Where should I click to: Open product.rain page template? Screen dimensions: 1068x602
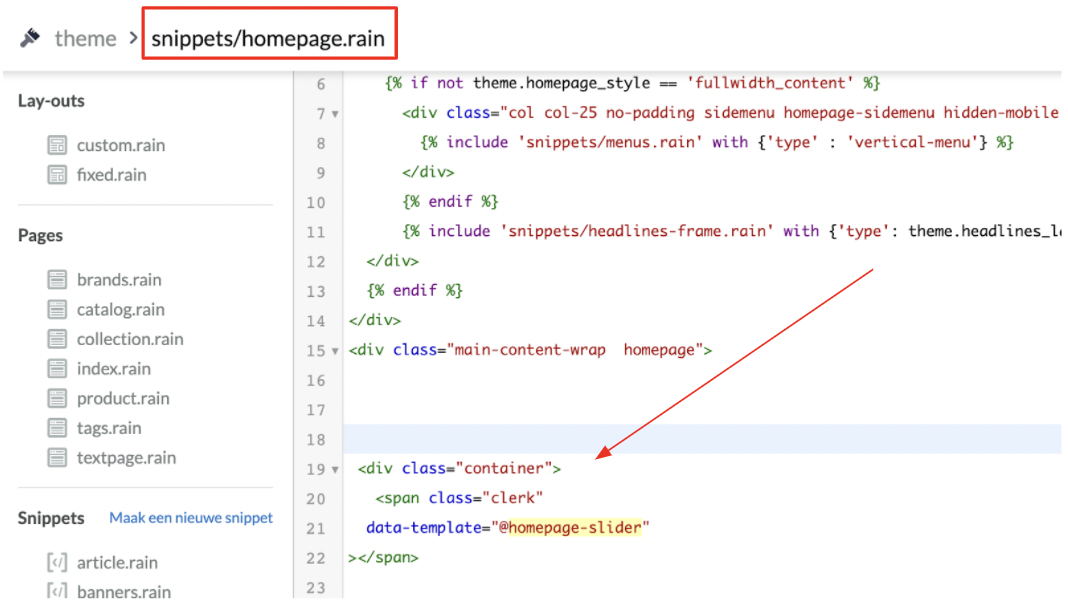123,398
